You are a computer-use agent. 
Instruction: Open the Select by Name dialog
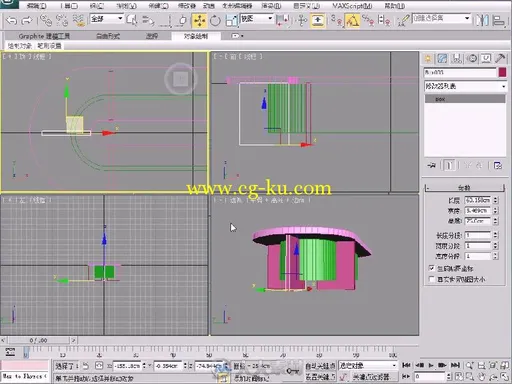(x=148, y=21)
